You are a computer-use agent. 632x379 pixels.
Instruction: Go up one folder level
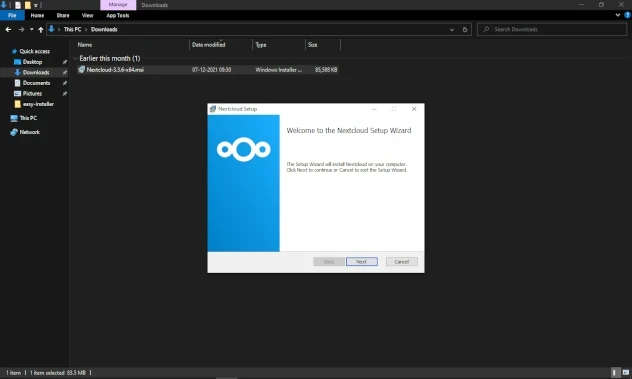pos(41,29)
